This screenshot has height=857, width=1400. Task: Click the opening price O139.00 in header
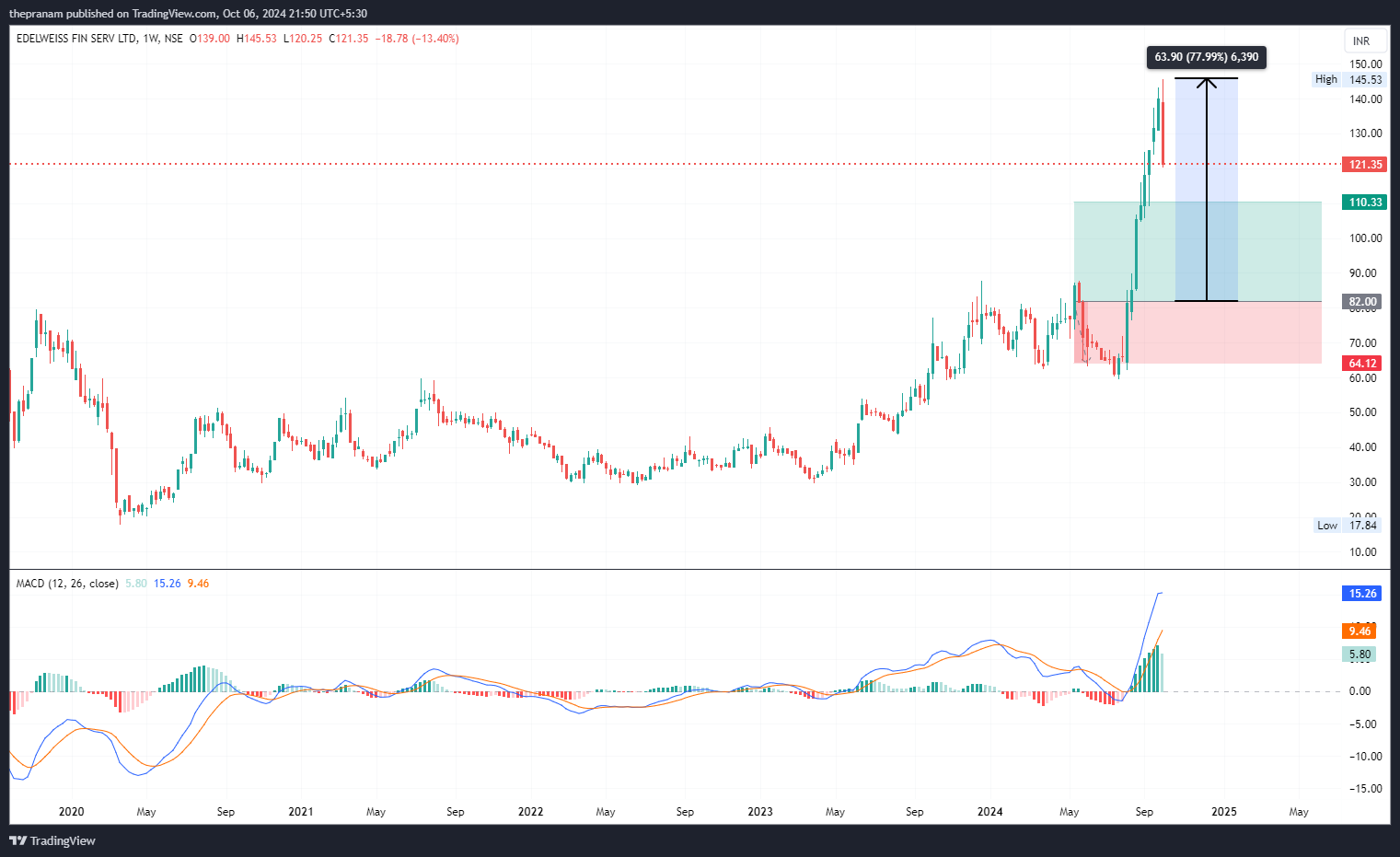pos(210,39)
